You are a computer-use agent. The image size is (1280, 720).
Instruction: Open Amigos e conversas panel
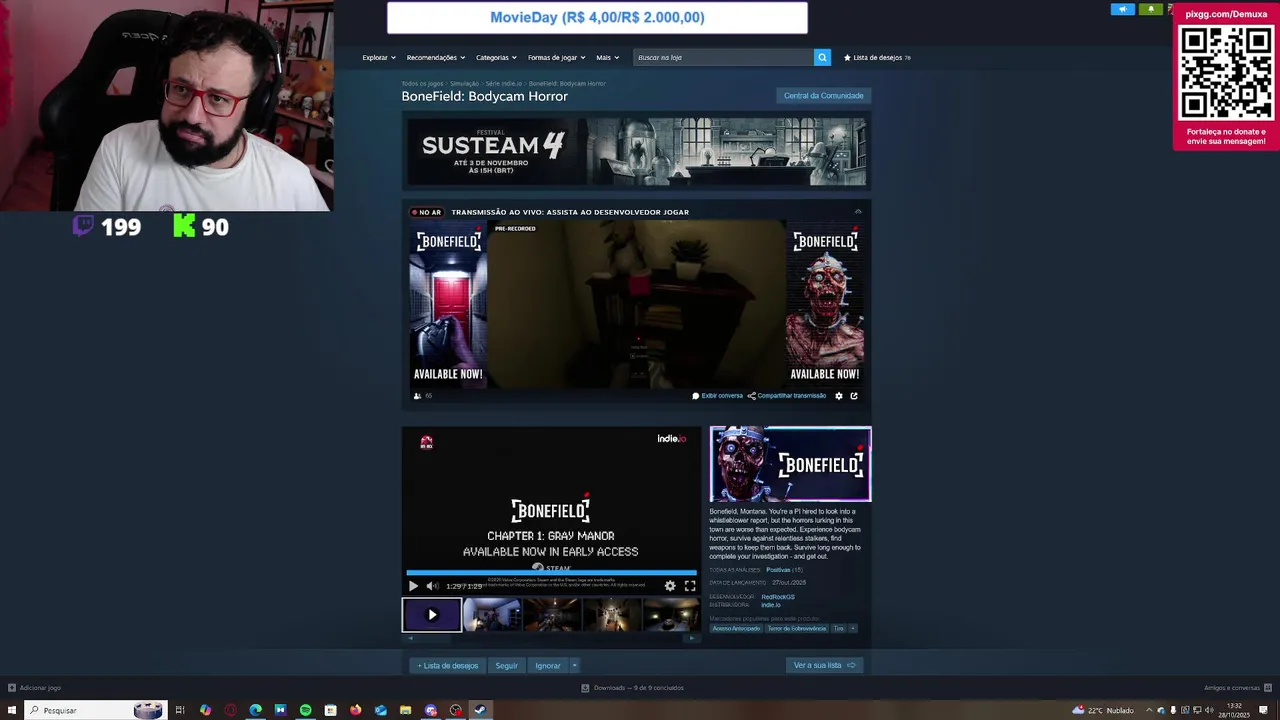click(x=1238, y=688)
